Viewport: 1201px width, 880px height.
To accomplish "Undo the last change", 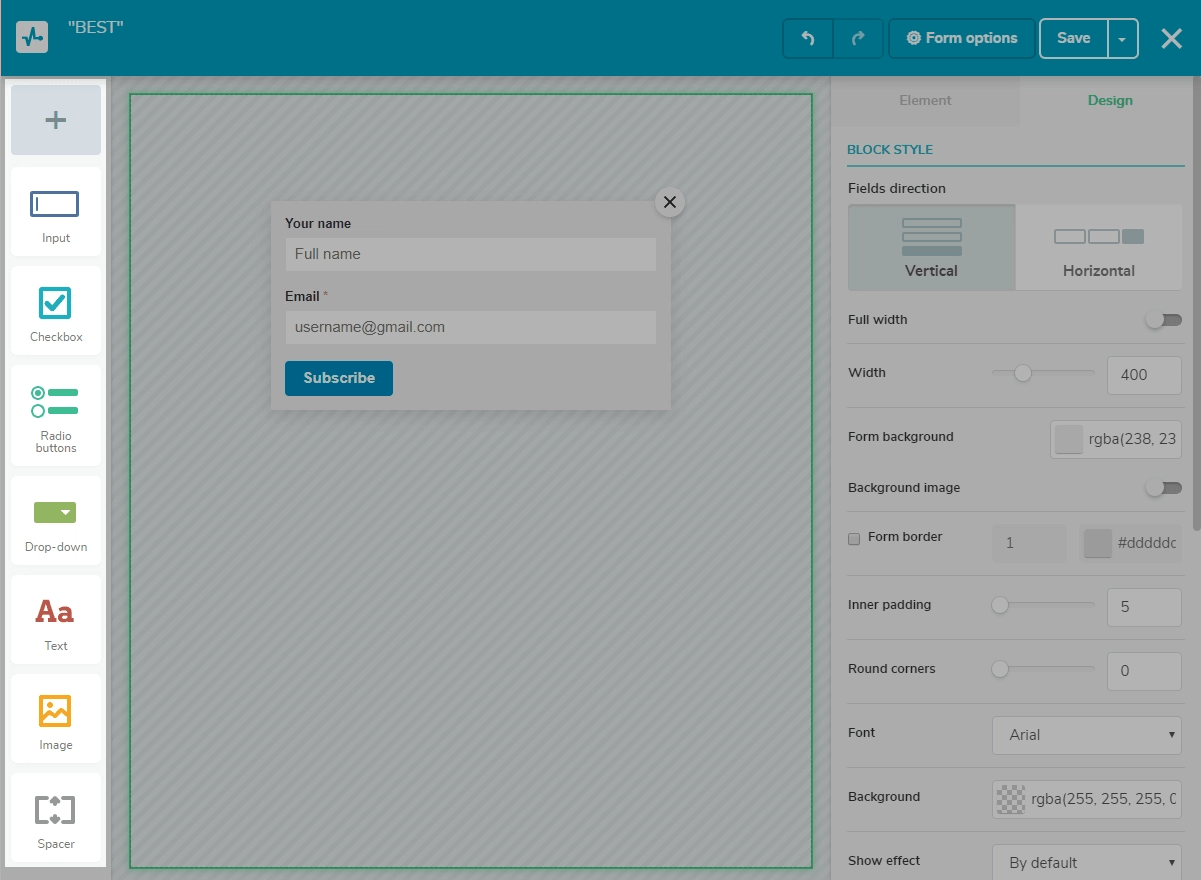I will pos(808,38).
